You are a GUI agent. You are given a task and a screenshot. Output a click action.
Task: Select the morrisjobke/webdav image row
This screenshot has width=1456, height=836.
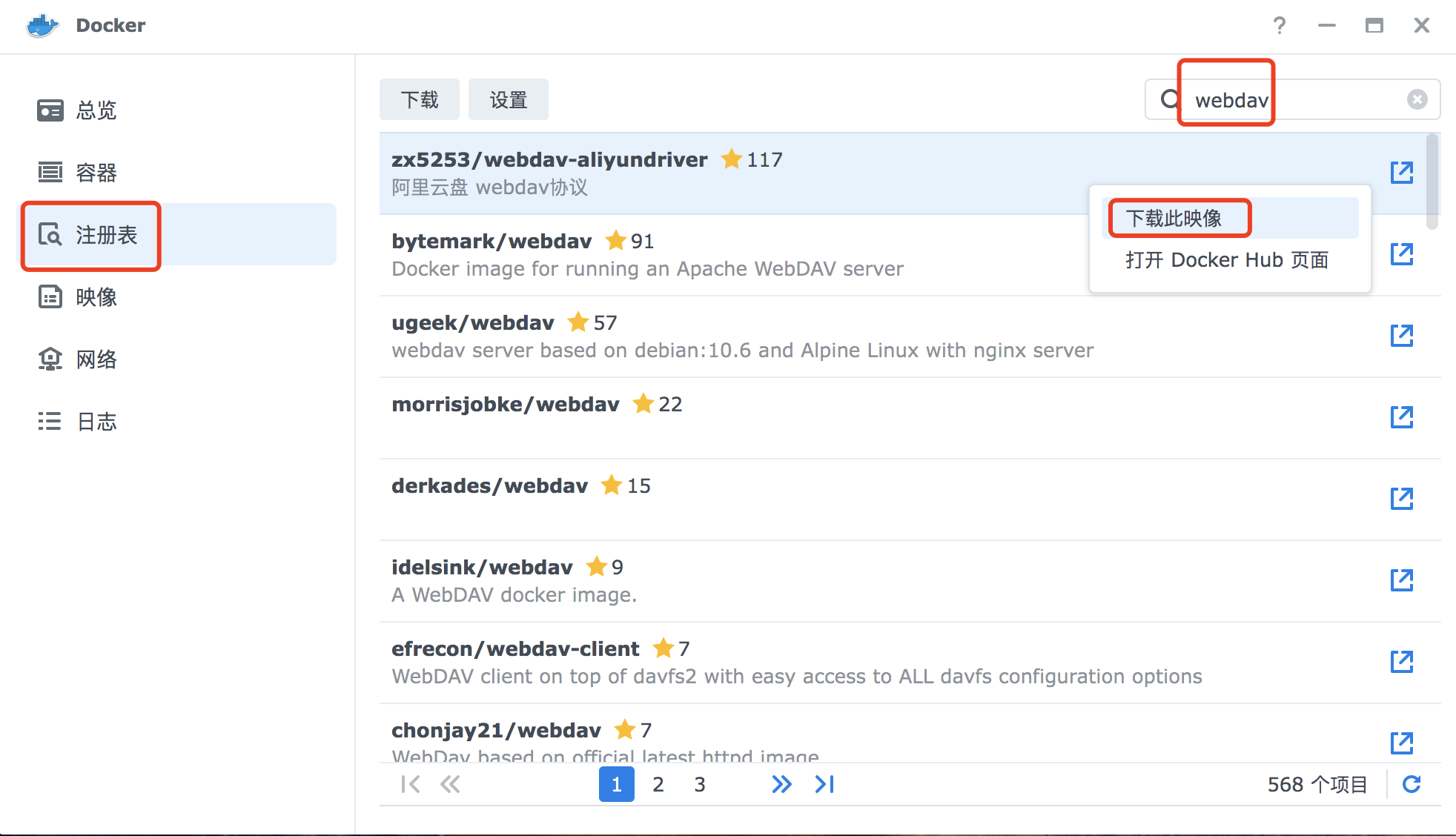tap(910, 418)
